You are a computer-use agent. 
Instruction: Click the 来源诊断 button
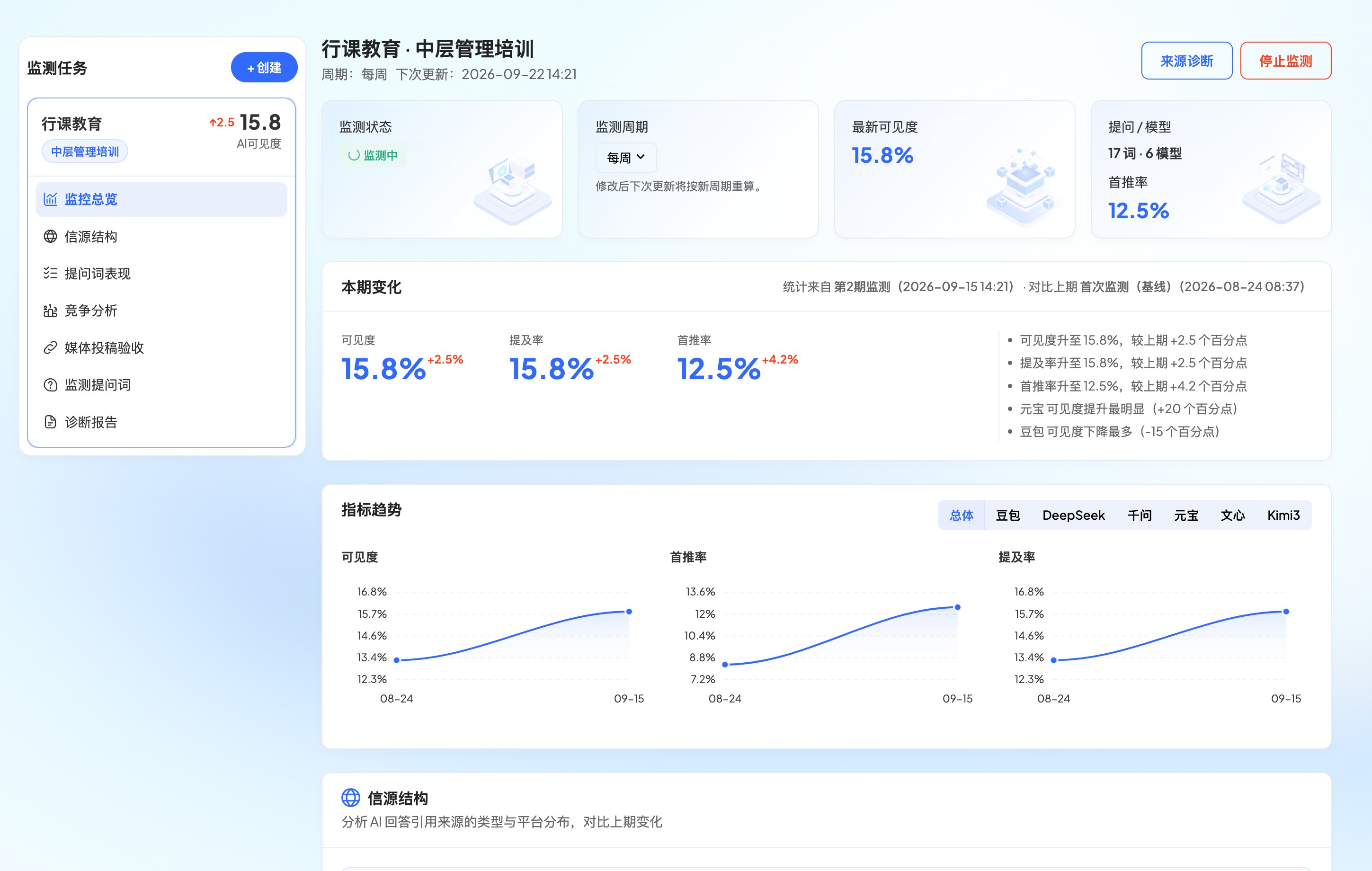click(1187, 61)
